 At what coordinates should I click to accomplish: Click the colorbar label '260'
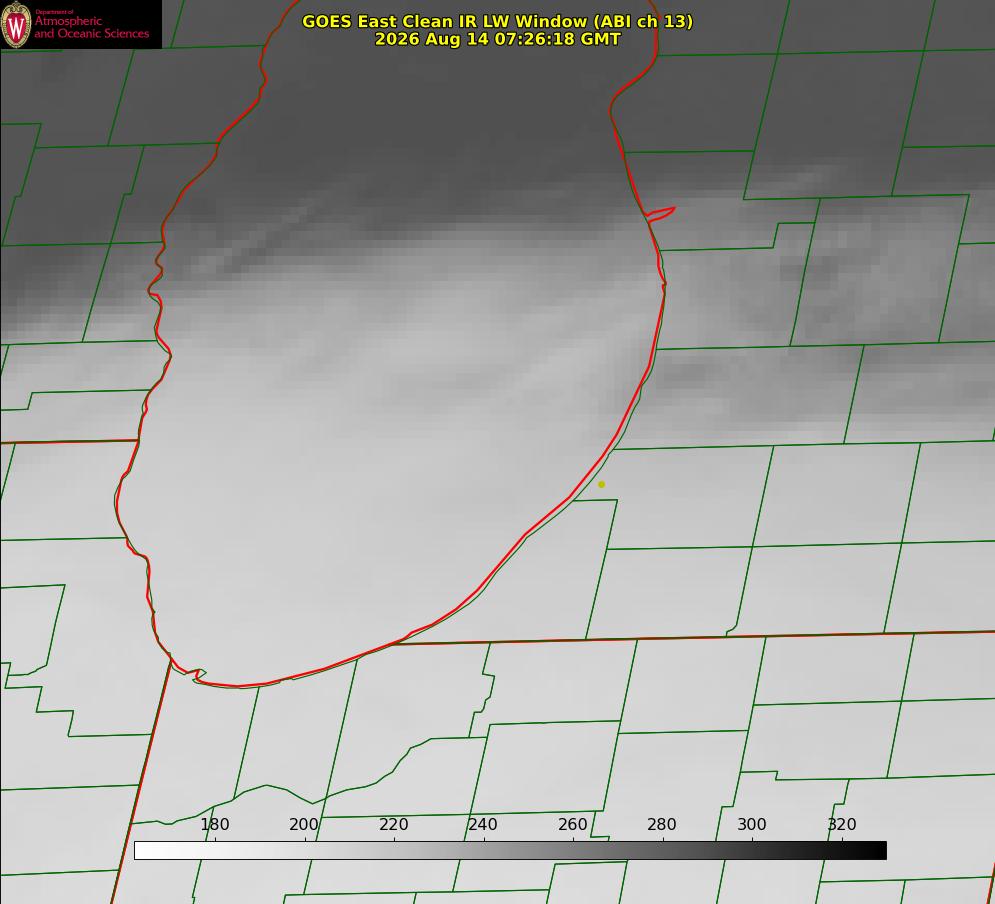(x=572, y=824)
